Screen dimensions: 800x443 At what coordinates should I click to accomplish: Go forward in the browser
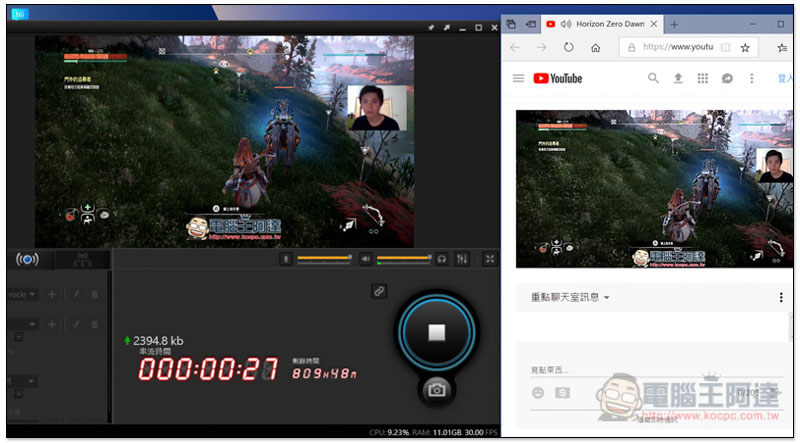[541, 47]
